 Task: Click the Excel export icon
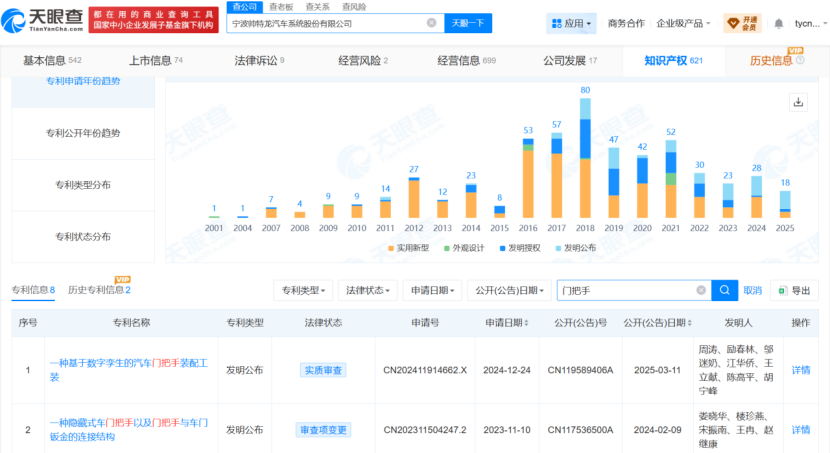pos(782,291)
